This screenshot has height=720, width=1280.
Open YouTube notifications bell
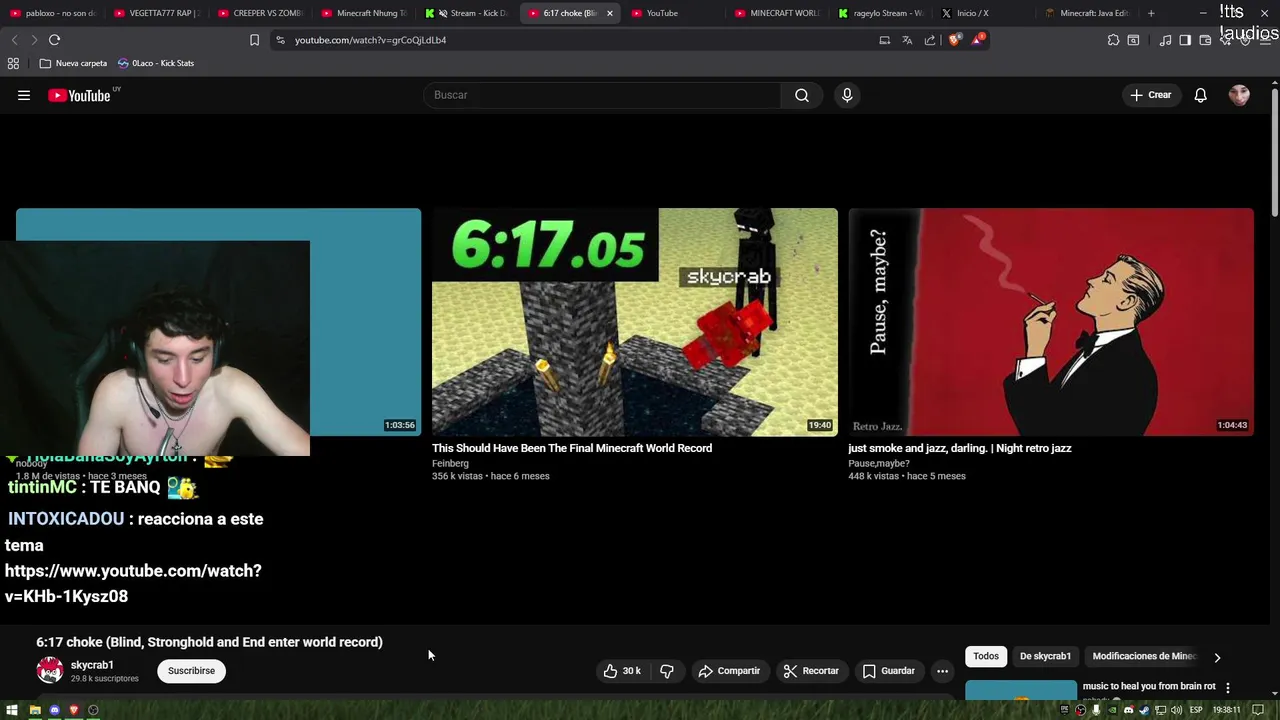tap(1200, 95)
